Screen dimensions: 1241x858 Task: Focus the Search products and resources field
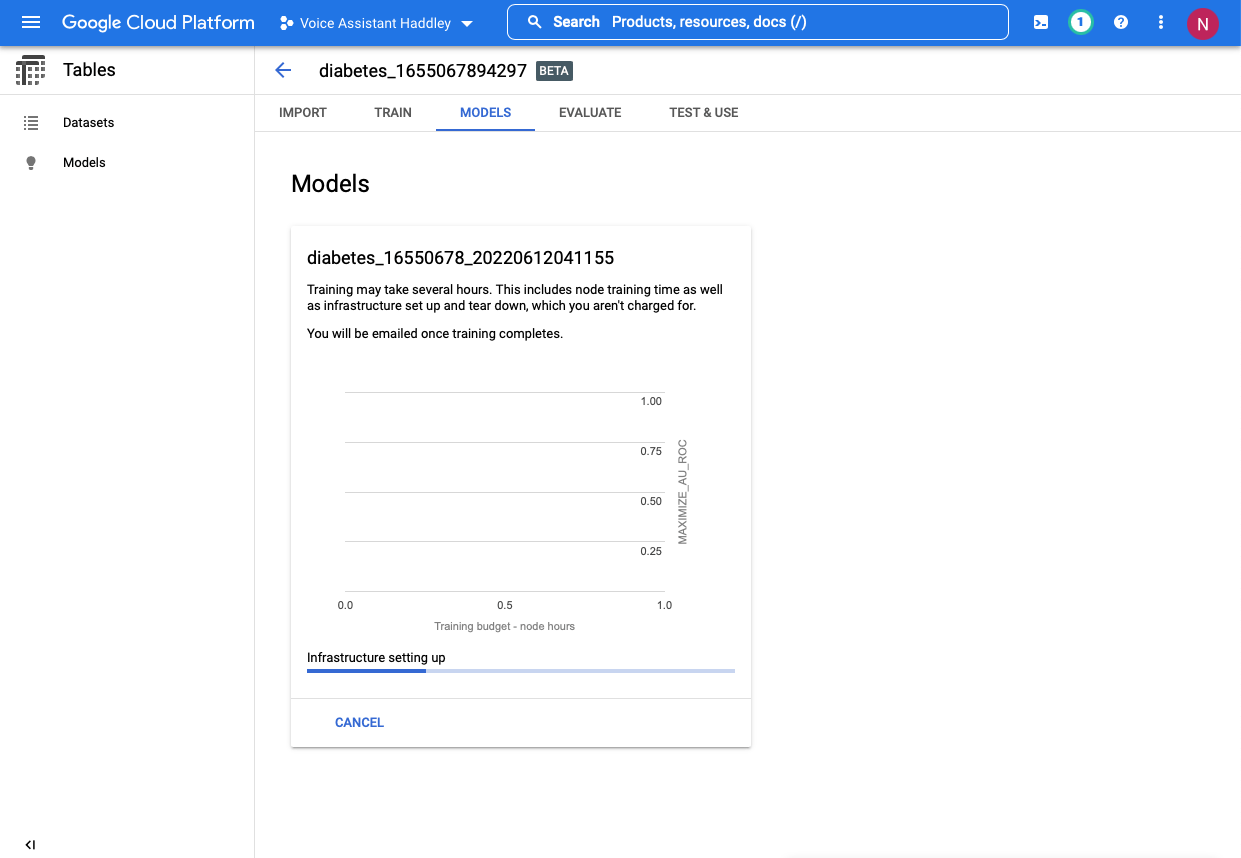[x=757, y=22]
